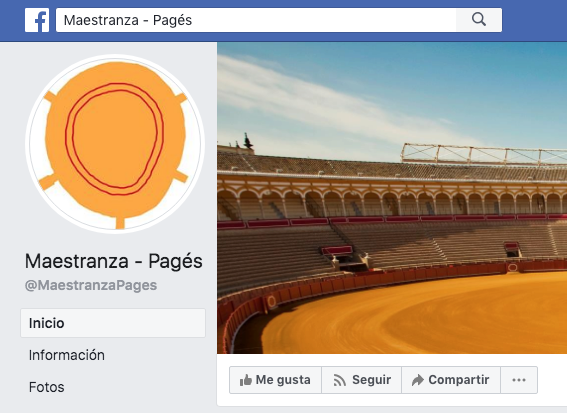Open the bullring cover photo

coord(392,198)
